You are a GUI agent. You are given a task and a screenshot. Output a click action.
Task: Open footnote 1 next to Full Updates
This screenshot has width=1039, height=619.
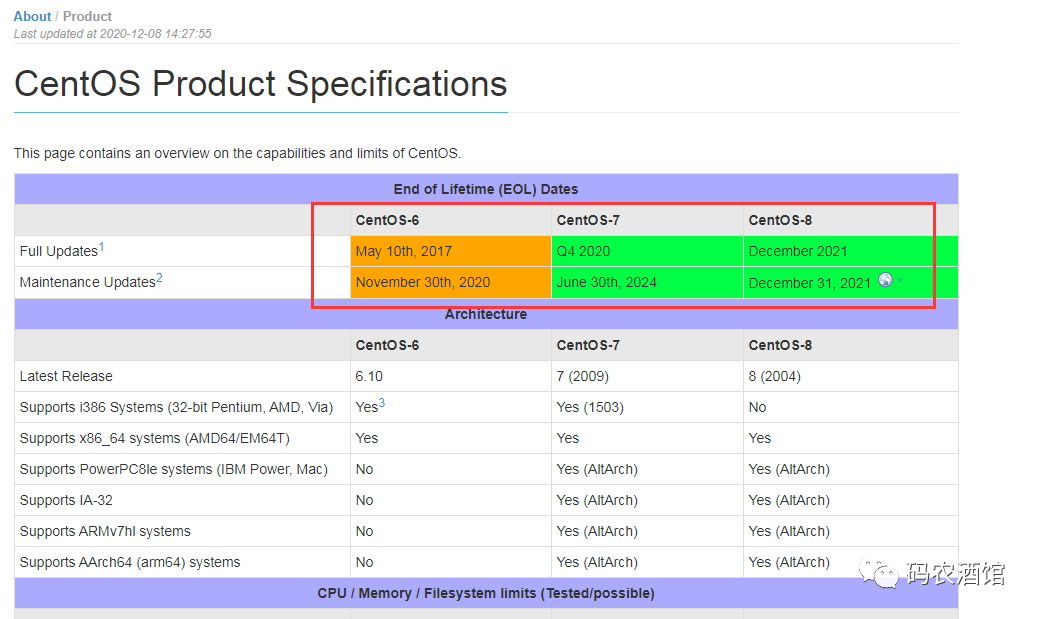tap(101, 247)
